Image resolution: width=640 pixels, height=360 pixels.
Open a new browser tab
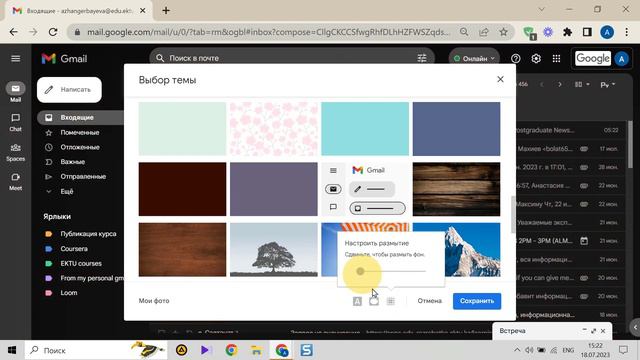tap(166, 11)
